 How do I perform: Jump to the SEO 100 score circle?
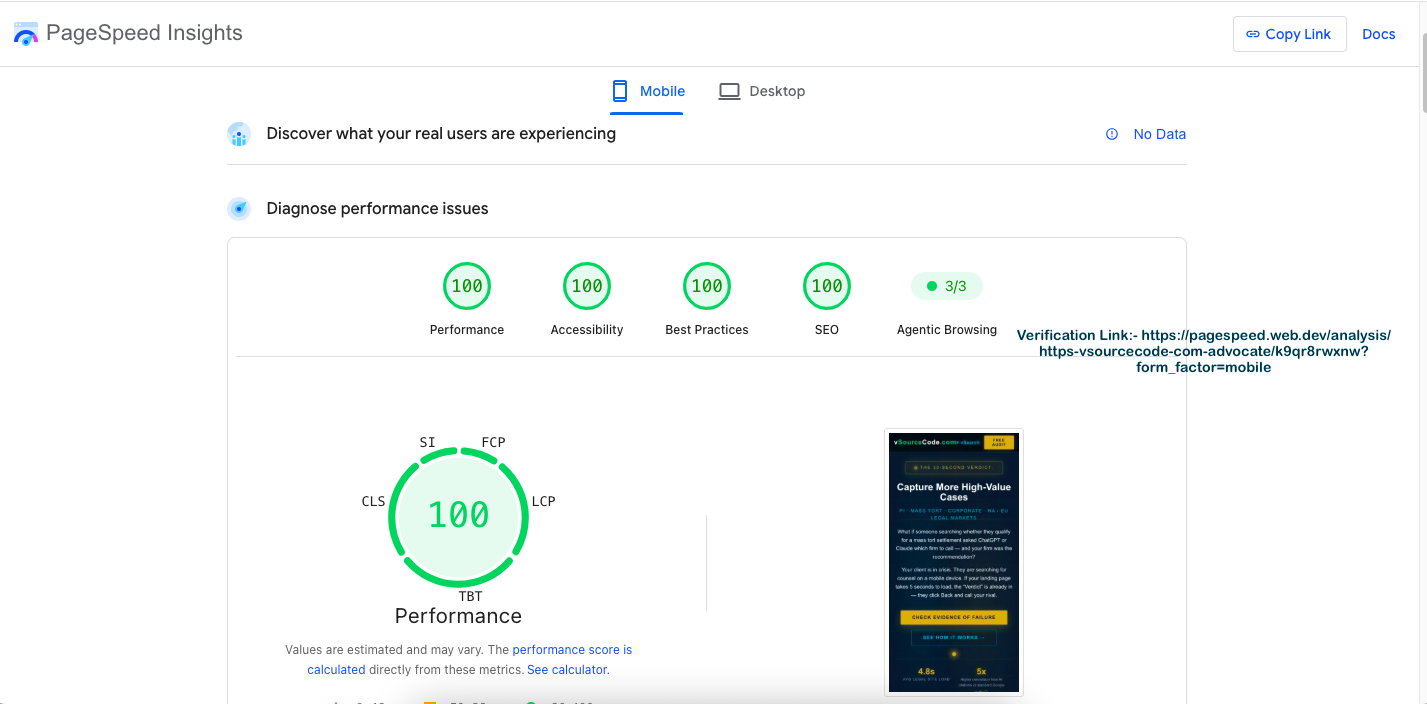point(827,286)
